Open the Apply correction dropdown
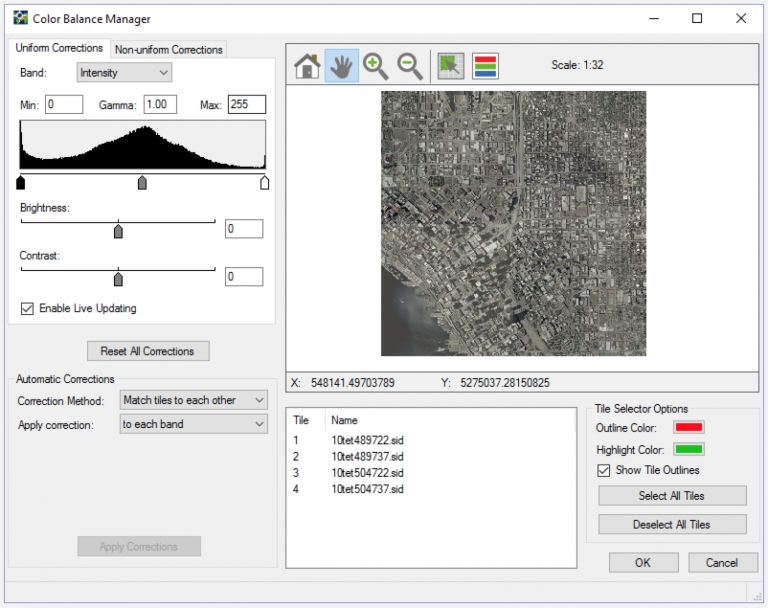The width and height of the screenshot is (768, 608). click(x=193, y=424)
